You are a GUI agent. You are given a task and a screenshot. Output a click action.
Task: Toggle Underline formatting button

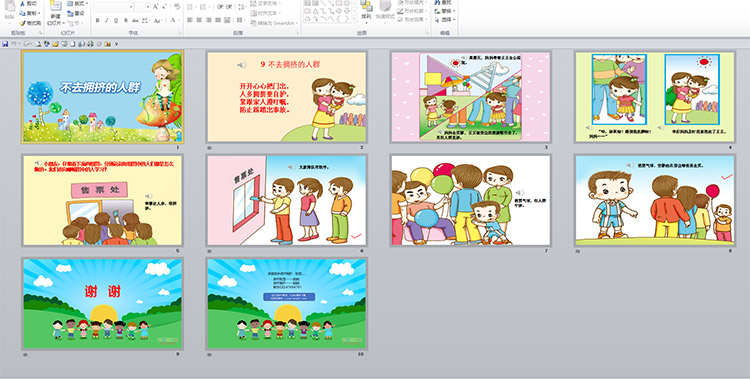(x=116, y=20)
